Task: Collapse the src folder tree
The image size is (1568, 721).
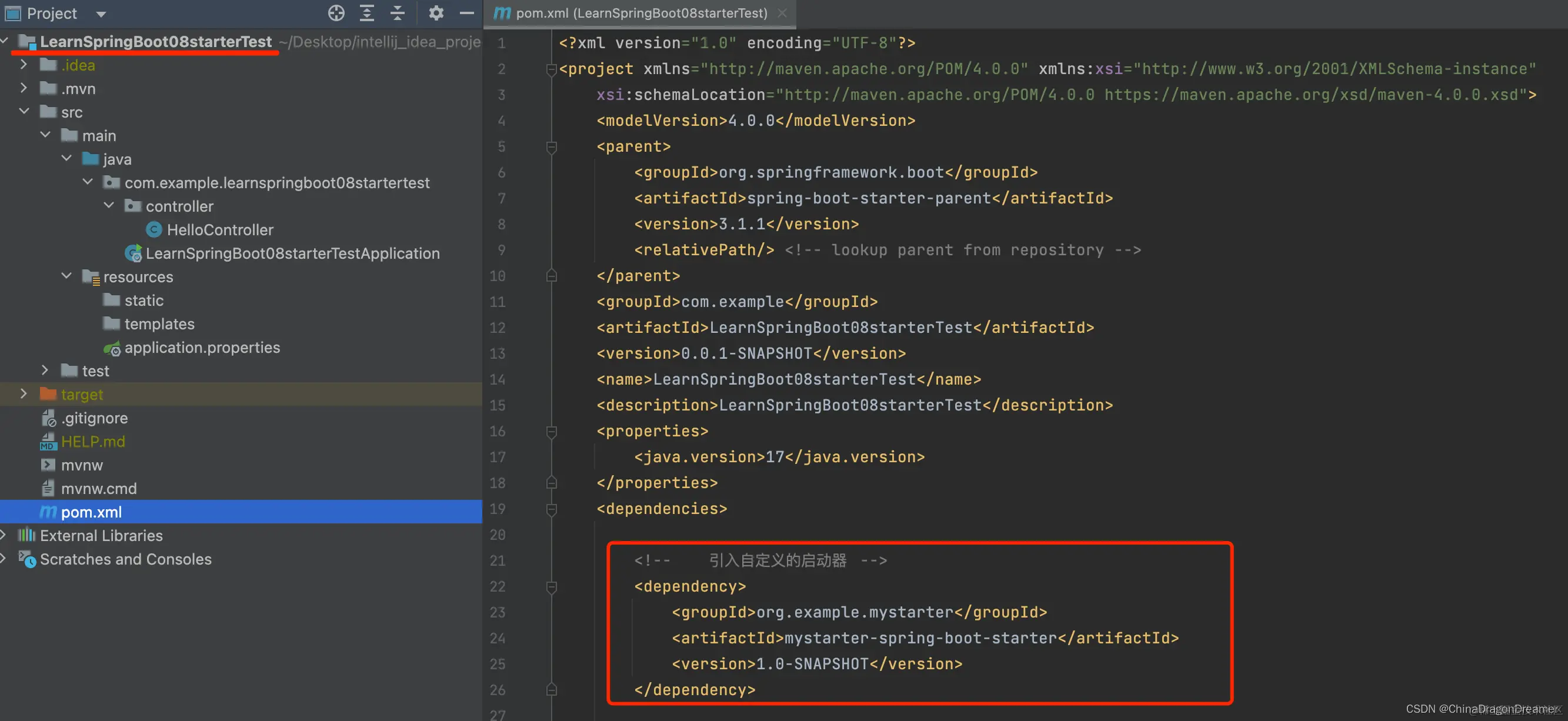Action: point(24,111)
